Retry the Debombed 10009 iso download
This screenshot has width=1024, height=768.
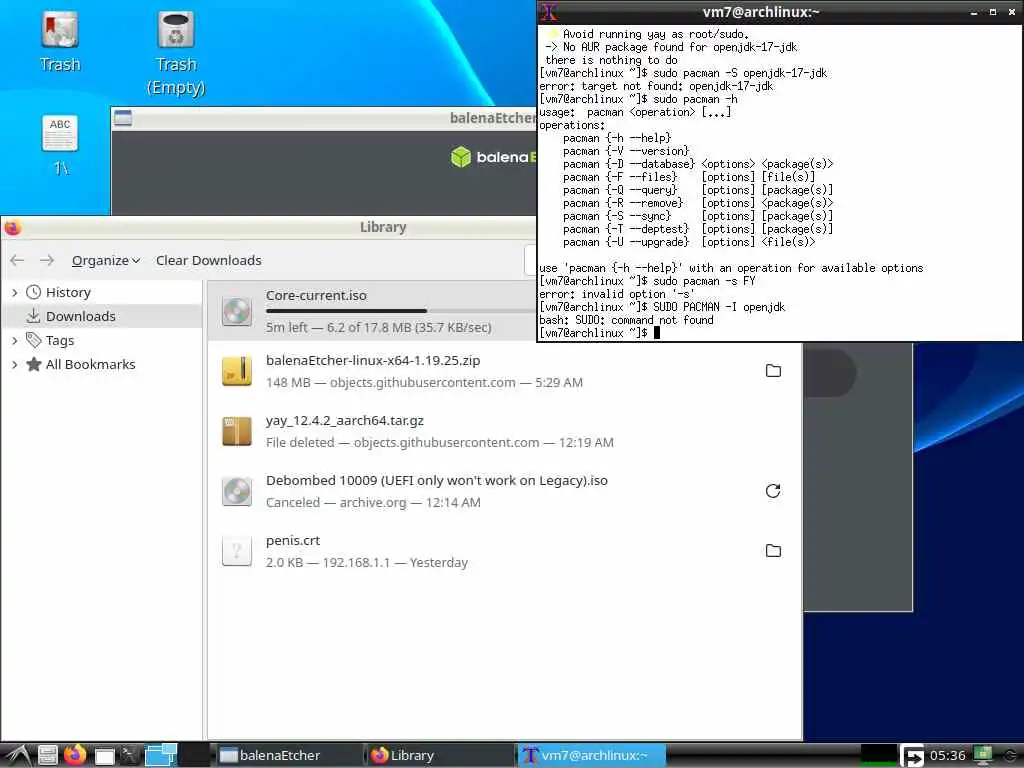coord(773,490)
